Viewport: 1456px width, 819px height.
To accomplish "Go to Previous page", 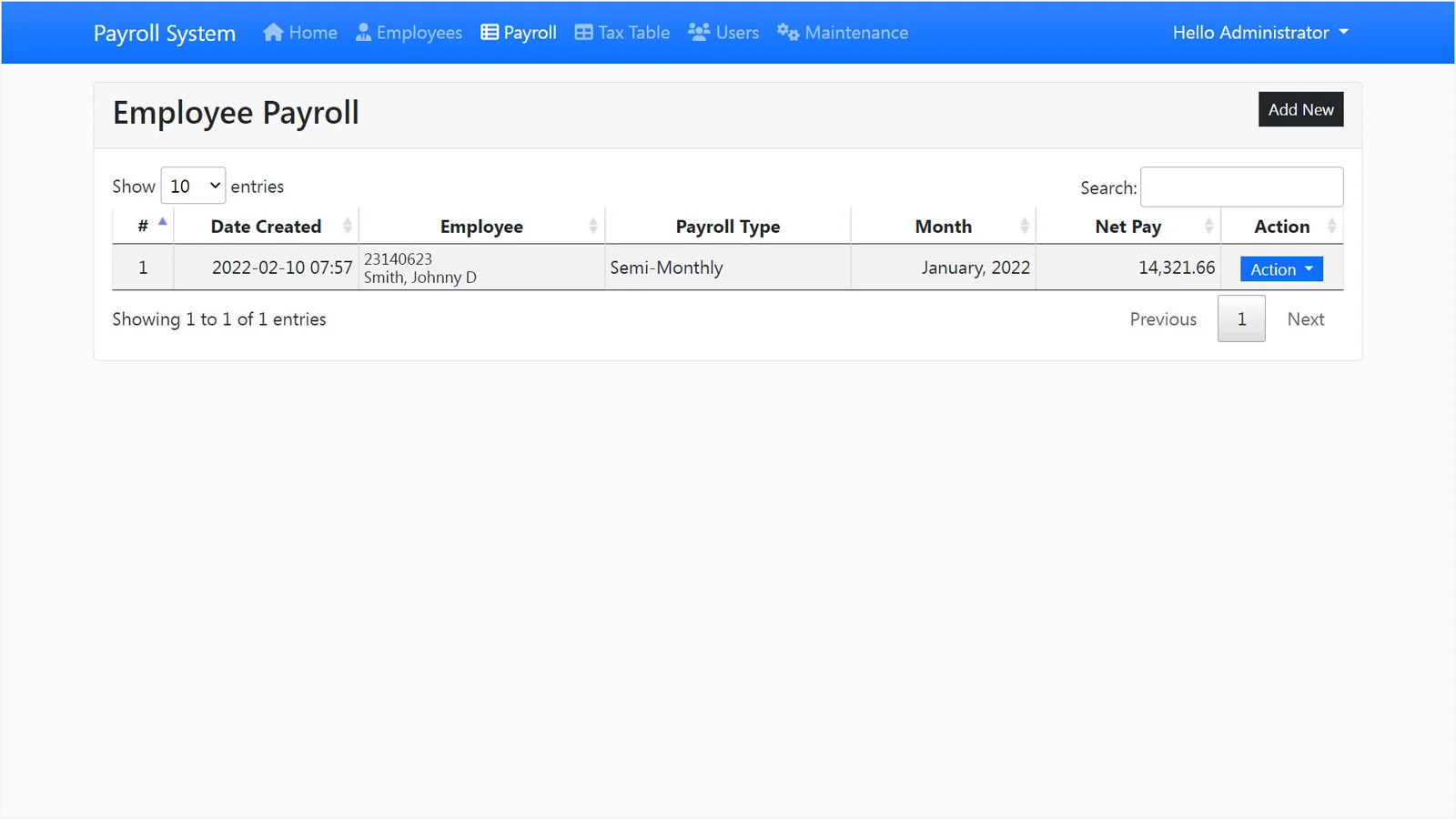I will pos(1163,319).
